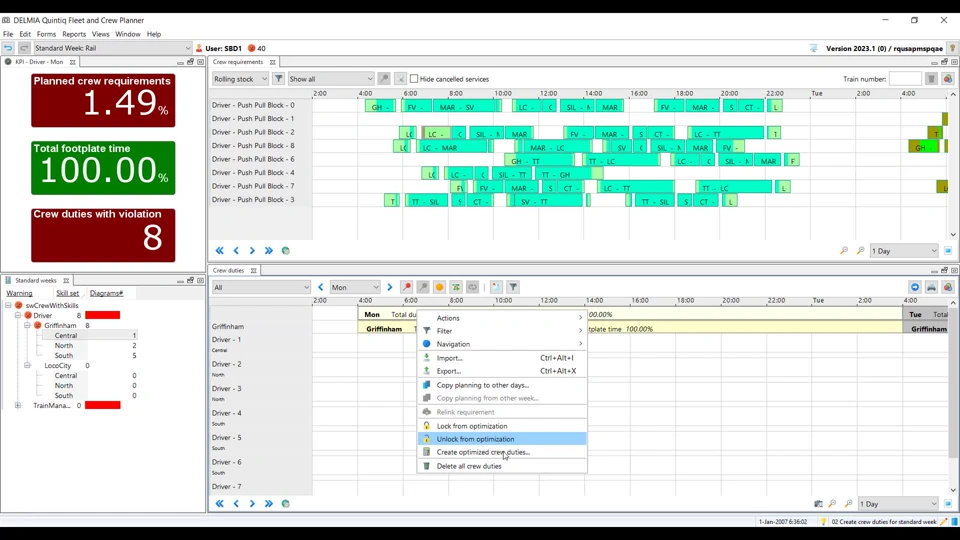The height and width of the screenshot is (540, 960).
Task: Click the Warning column header
Action: click(x=19, y=293)
